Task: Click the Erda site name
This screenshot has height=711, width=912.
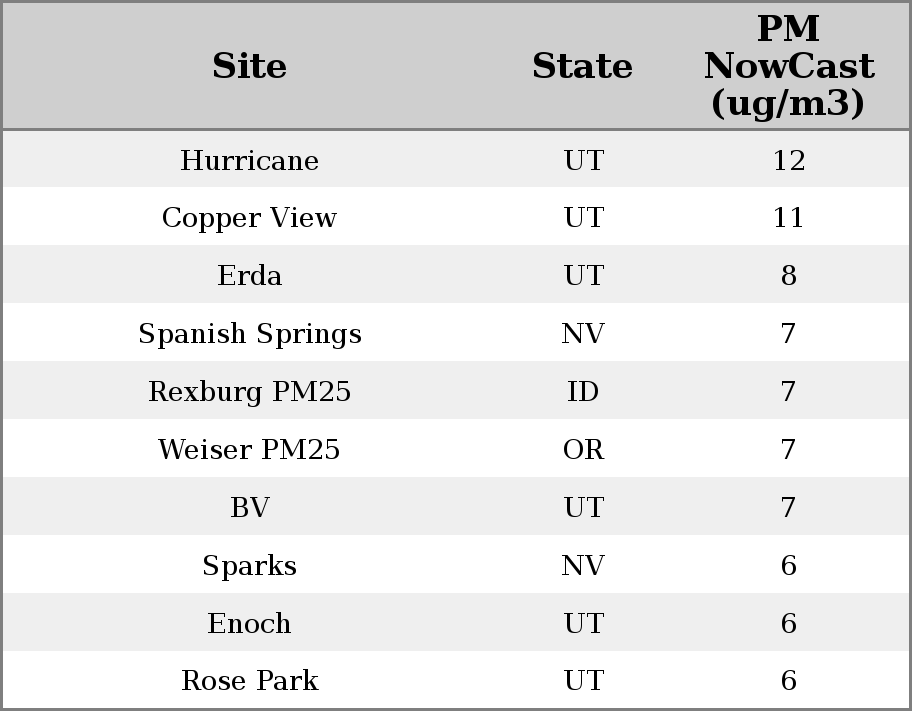Action: (x=250, y=276)
